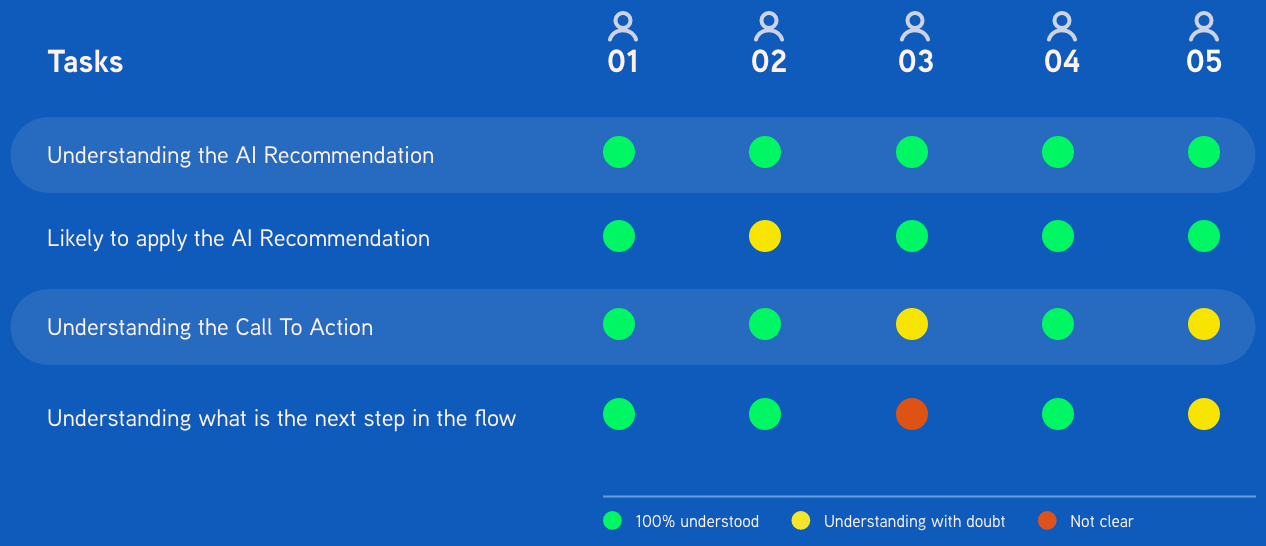The width and height of the screenshot is (1266, 546).
Task: Select the red dot for user 03 next step
Action: [912, 414]
